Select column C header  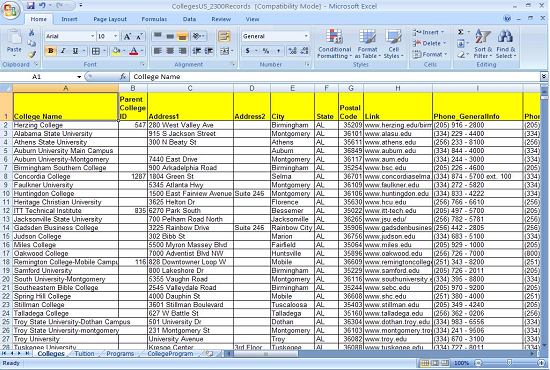click(190, 88)
